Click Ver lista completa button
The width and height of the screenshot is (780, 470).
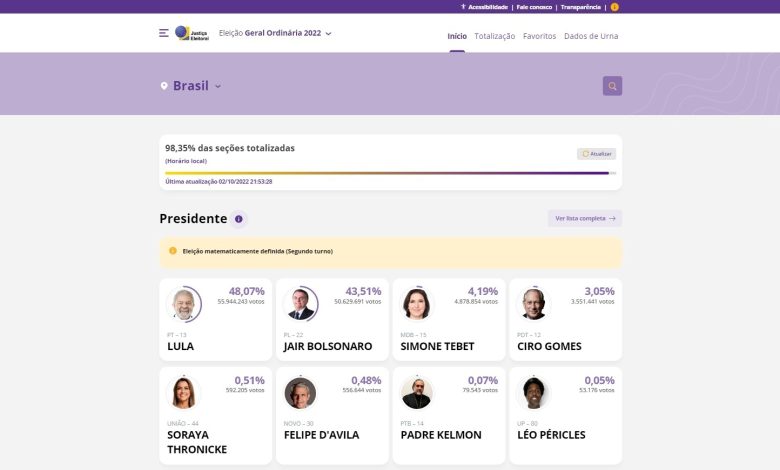point(584,218)
